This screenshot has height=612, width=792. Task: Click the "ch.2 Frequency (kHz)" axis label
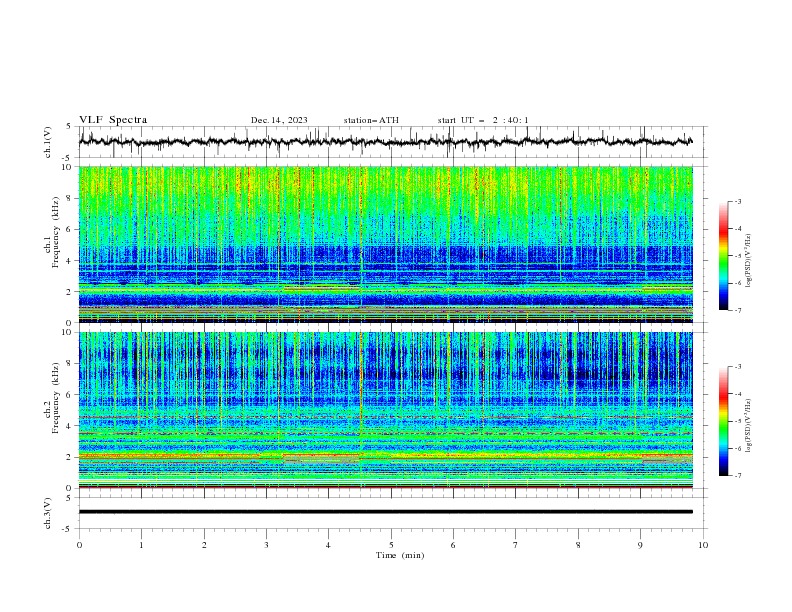tap(52, 399)
